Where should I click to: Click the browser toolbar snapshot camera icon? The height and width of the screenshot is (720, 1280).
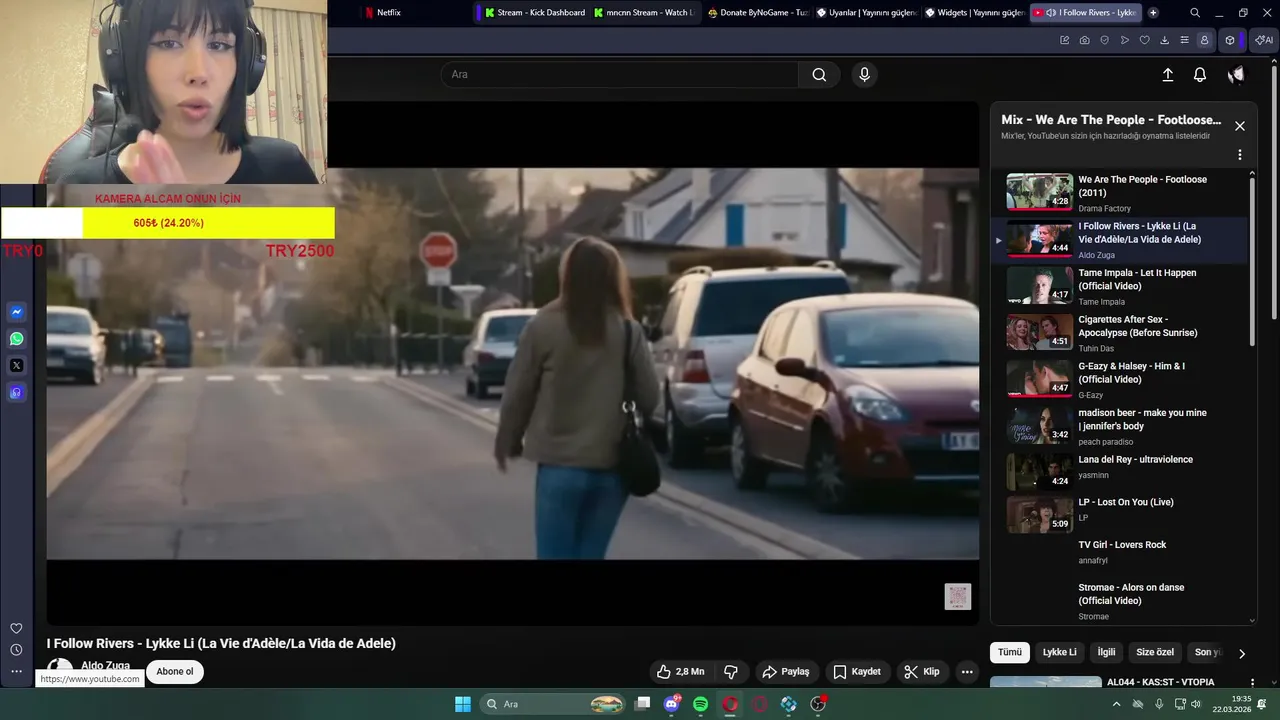point(1085,40)
